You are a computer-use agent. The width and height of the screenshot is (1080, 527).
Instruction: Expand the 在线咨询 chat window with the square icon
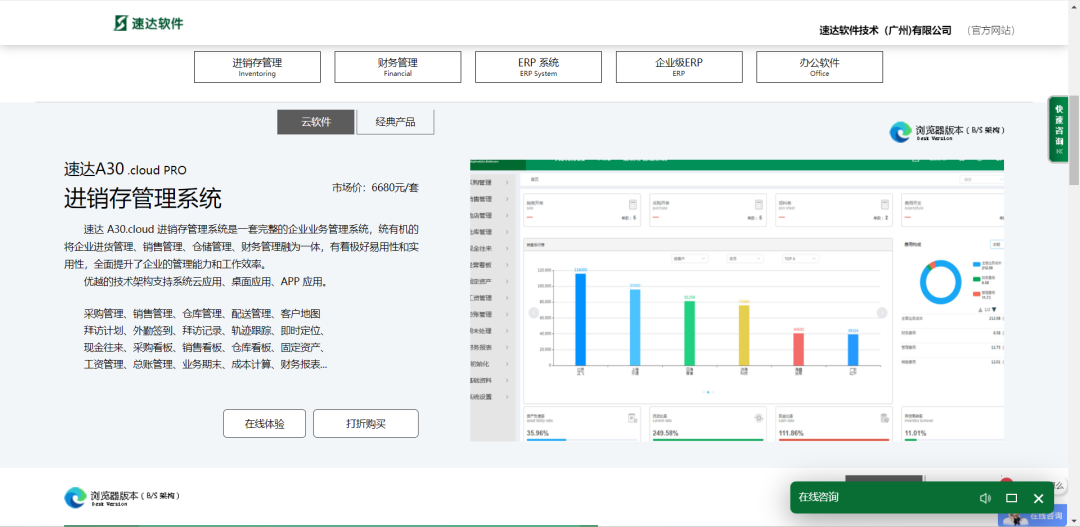click(1011, 498)
